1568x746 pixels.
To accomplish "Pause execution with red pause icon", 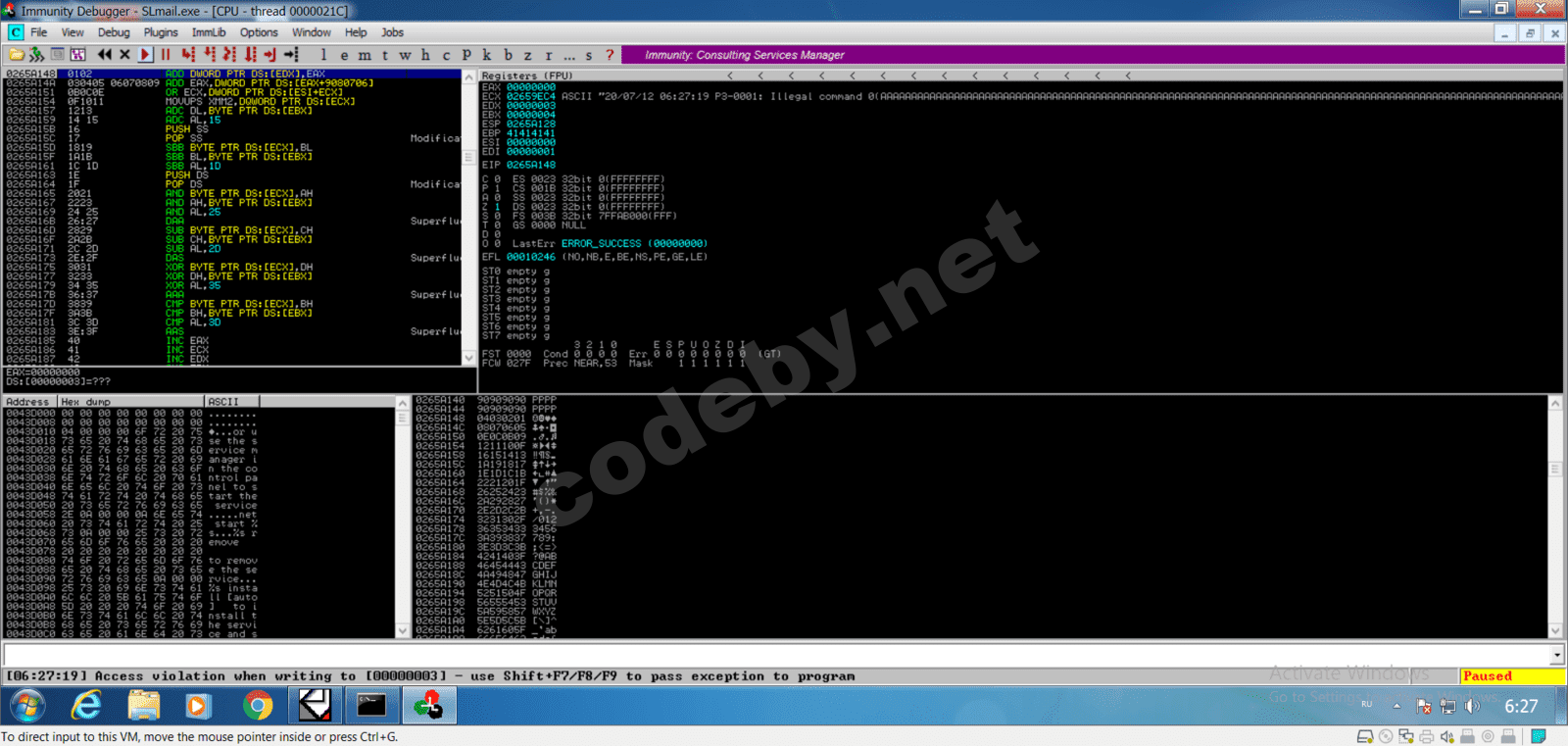I will coord(166,55).
